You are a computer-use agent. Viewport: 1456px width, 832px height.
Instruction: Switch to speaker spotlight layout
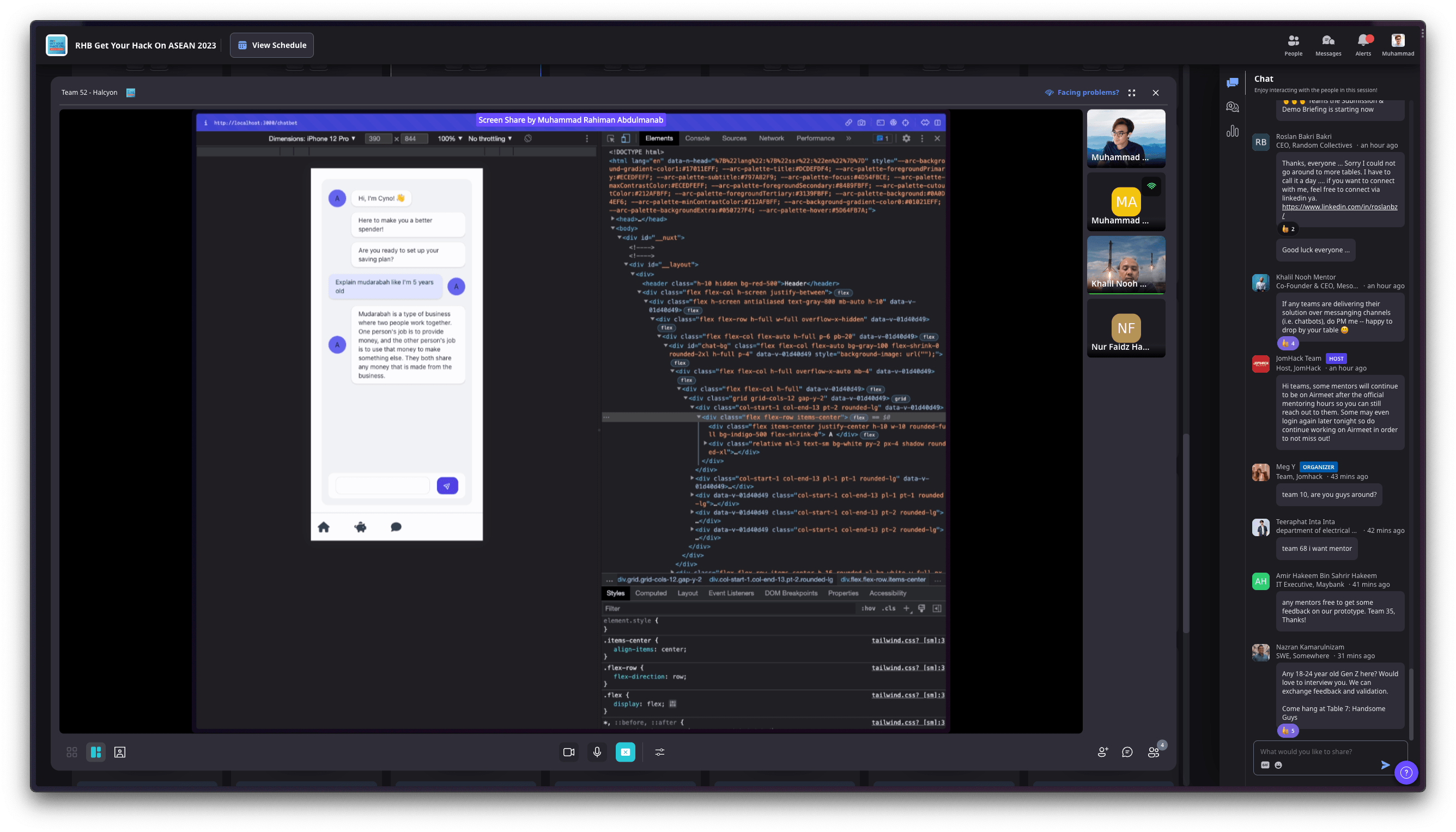tap(120, 752)
